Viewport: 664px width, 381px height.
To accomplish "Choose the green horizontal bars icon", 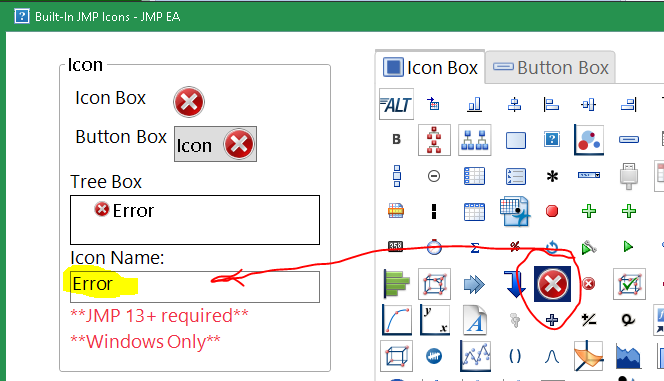I will (396, 284).
